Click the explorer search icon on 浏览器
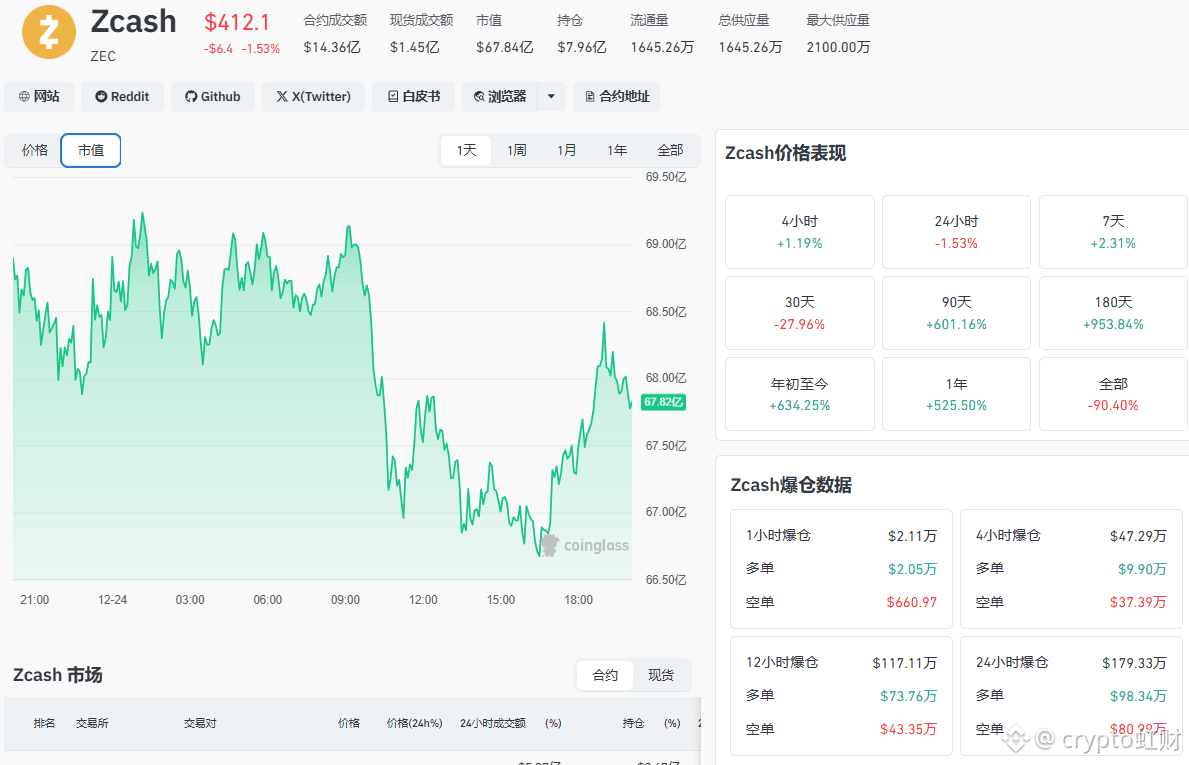The height and width of the screenshot is (765, 1189). pyautogui.click(x=479, y=96)
